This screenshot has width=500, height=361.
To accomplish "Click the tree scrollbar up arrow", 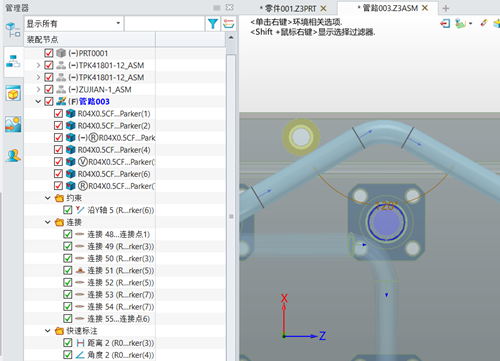I will tap(231, 38).
